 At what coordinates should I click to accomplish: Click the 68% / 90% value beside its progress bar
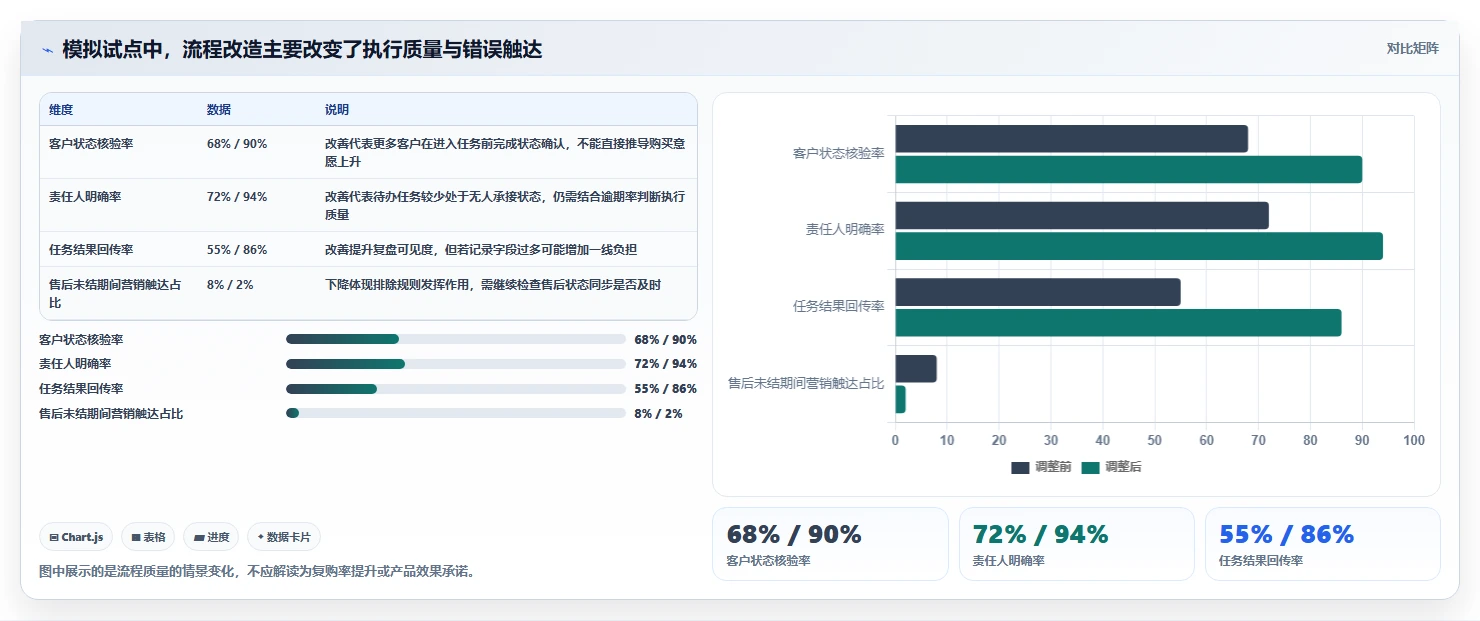coord(665,340)
